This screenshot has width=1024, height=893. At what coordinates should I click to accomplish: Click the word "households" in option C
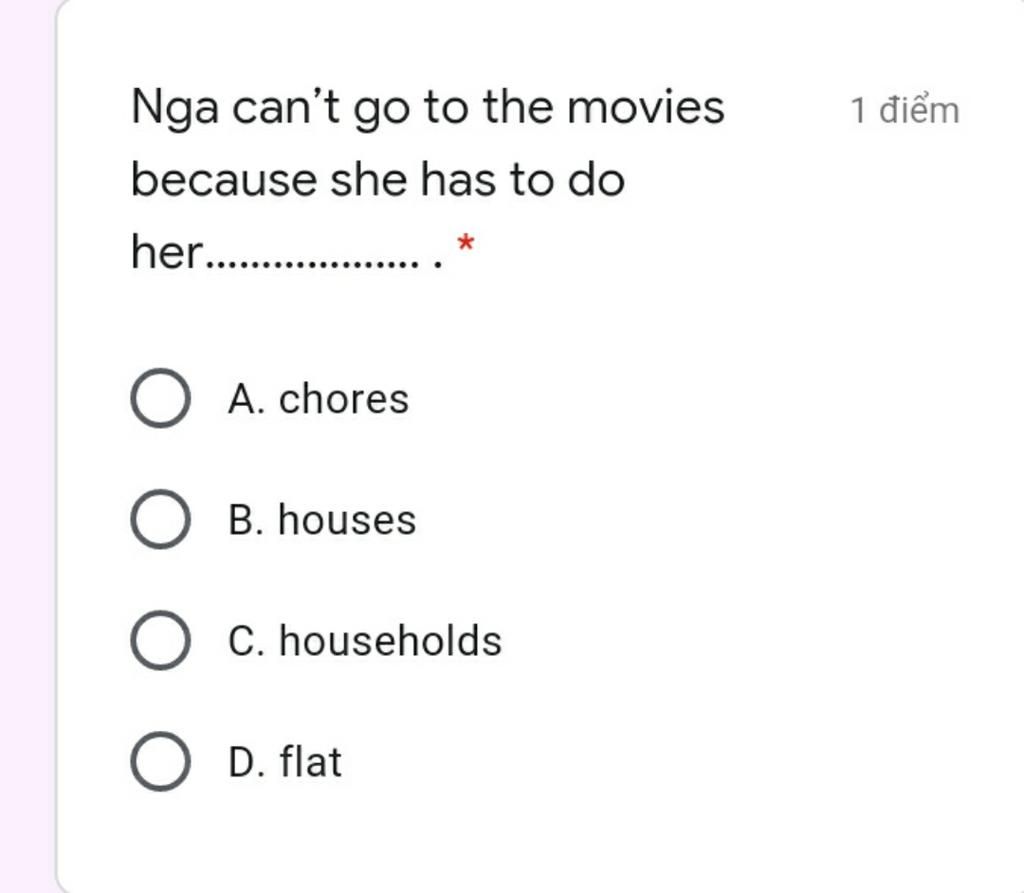point(391,640)
